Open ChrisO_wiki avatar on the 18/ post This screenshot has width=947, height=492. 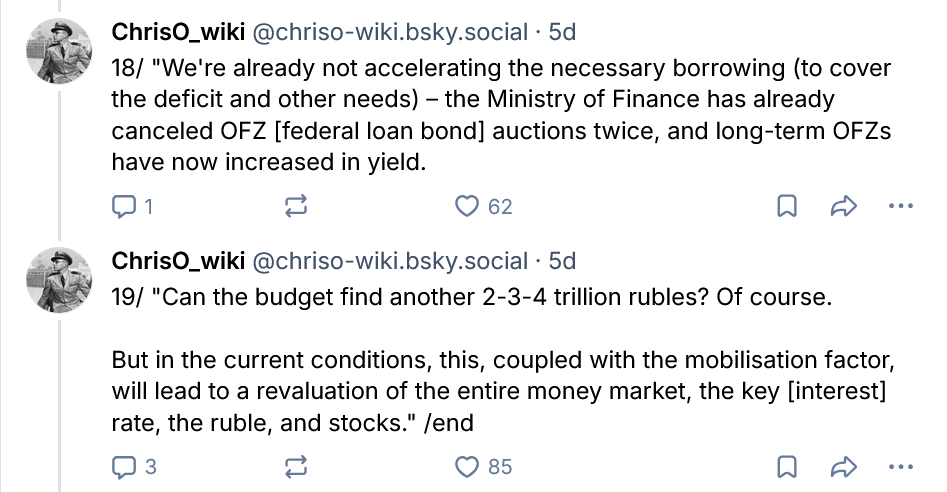(x=59, y=51)
